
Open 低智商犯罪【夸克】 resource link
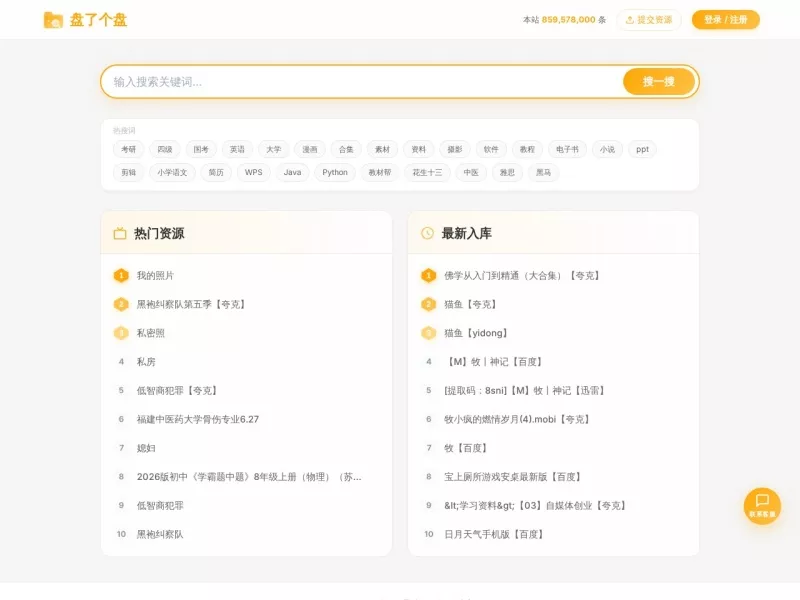[178, 391]
